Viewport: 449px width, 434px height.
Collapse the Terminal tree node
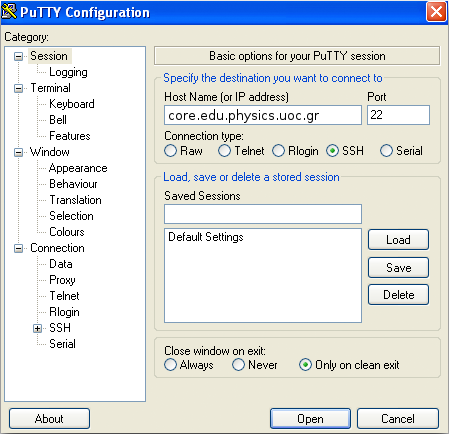click(x=19, y=88)
